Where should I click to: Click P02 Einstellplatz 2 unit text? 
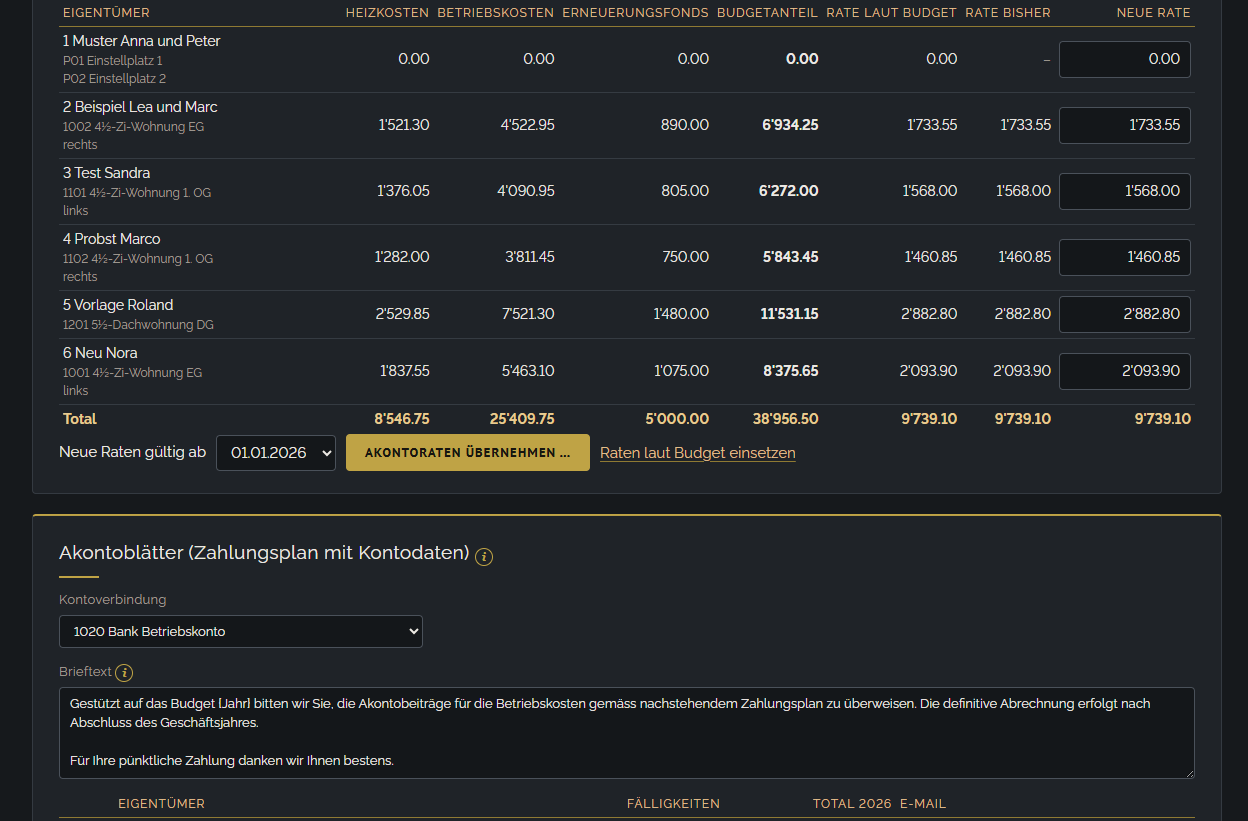tap(114, 78)
